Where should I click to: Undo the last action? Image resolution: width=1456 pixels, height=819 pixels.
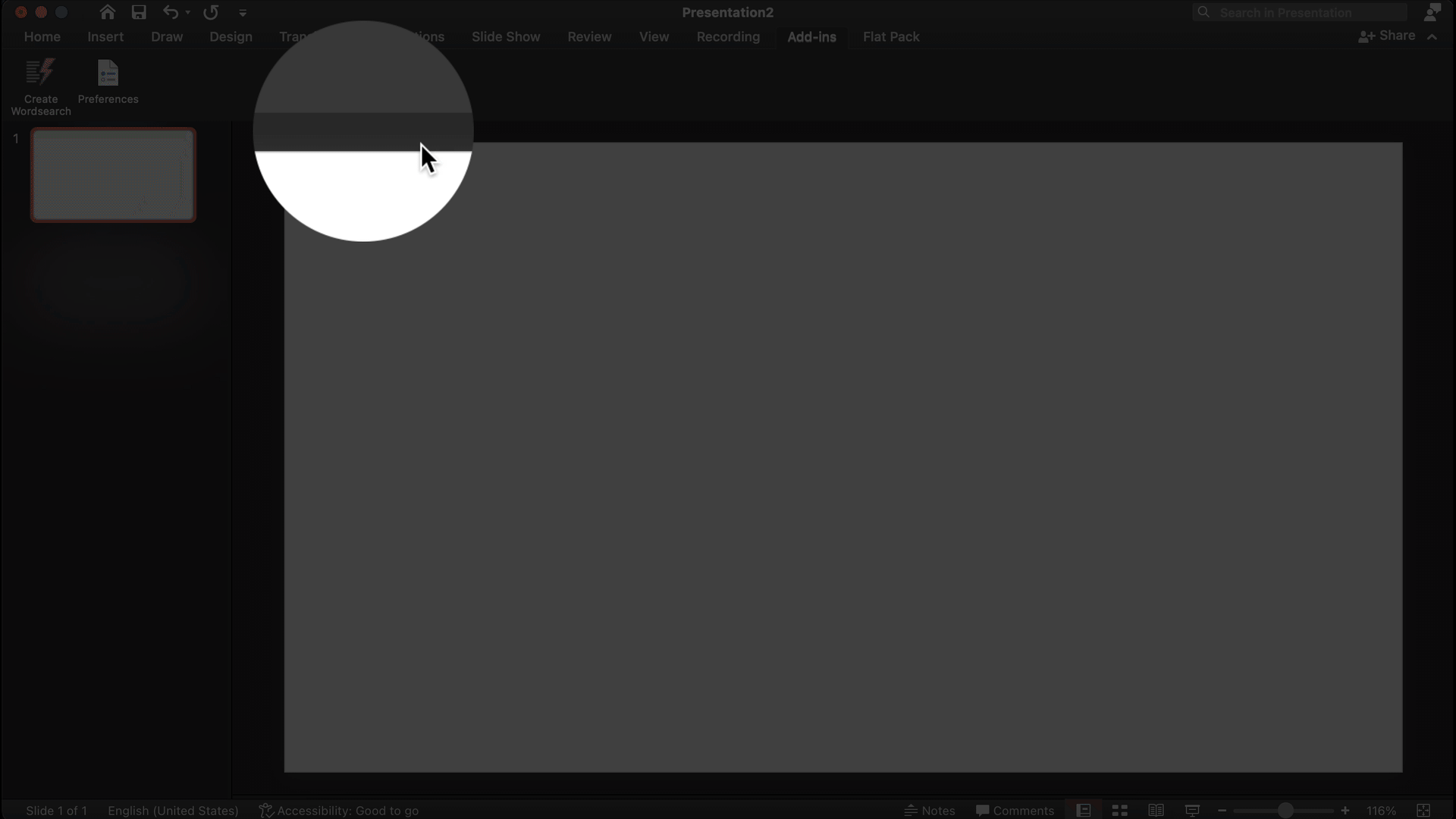(x=171, y=12)
